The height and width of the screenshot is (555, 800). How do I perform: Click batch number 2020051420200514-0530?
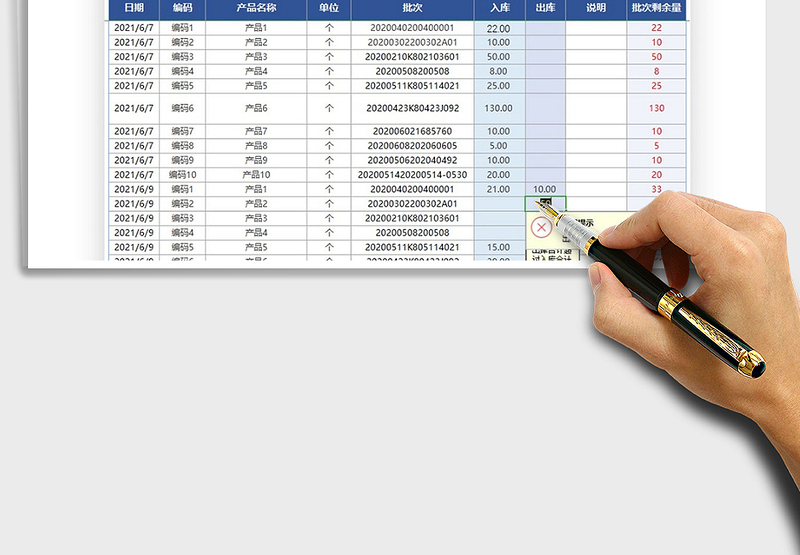[x=412, y=174]
